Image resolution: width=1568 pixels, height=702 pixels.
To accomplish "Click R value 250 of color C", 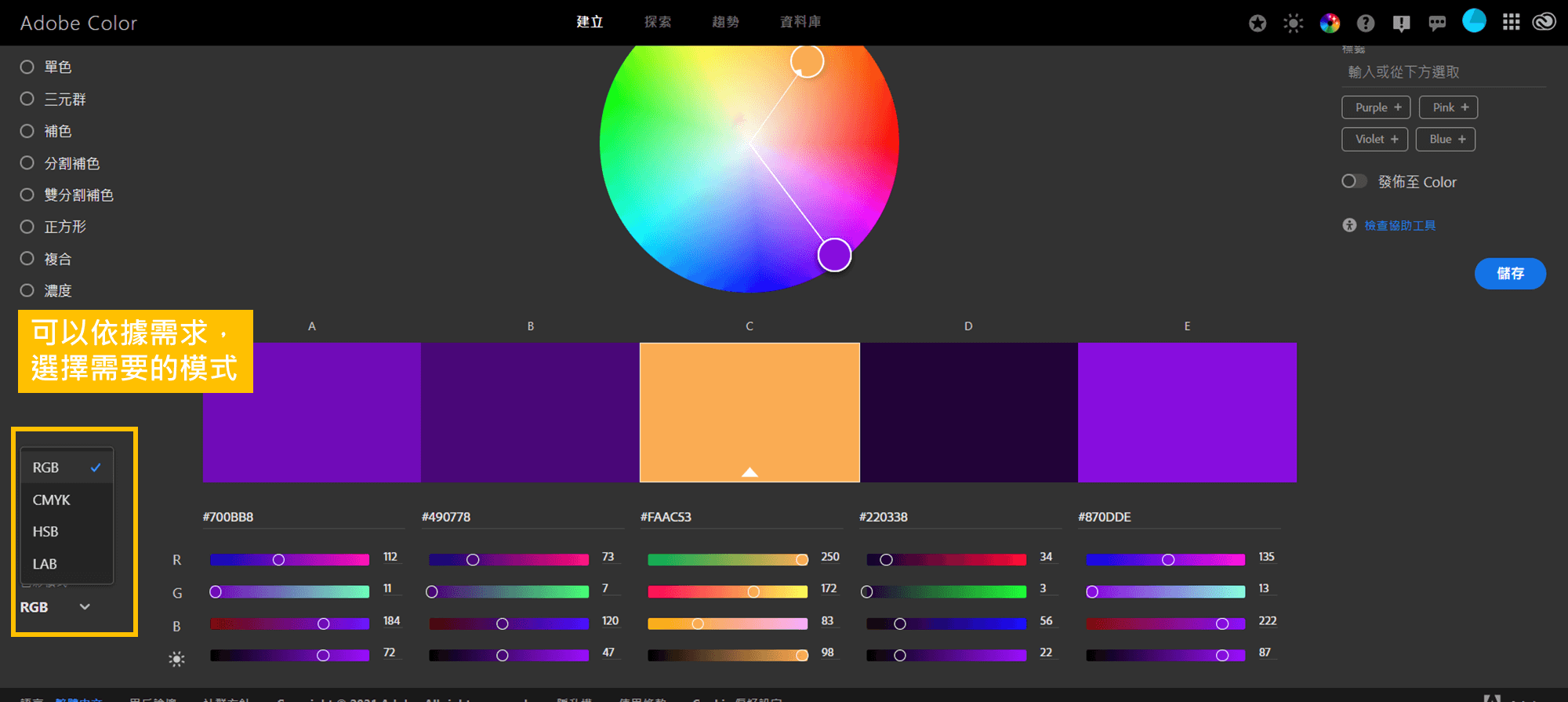I will [x=830, y=557].
